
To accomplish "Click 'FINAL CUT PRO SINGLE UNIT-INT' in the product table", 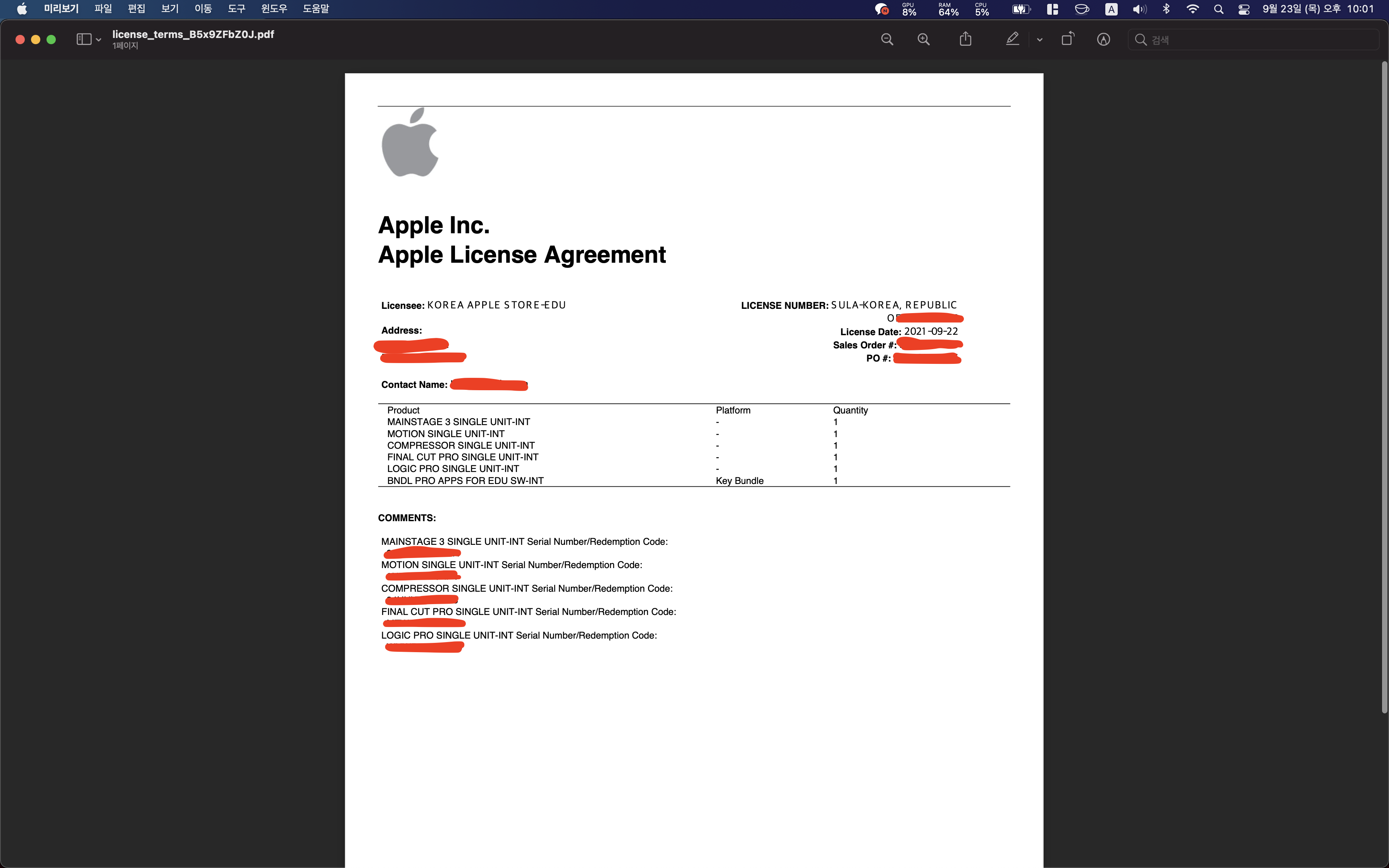I will click(463, 457).
